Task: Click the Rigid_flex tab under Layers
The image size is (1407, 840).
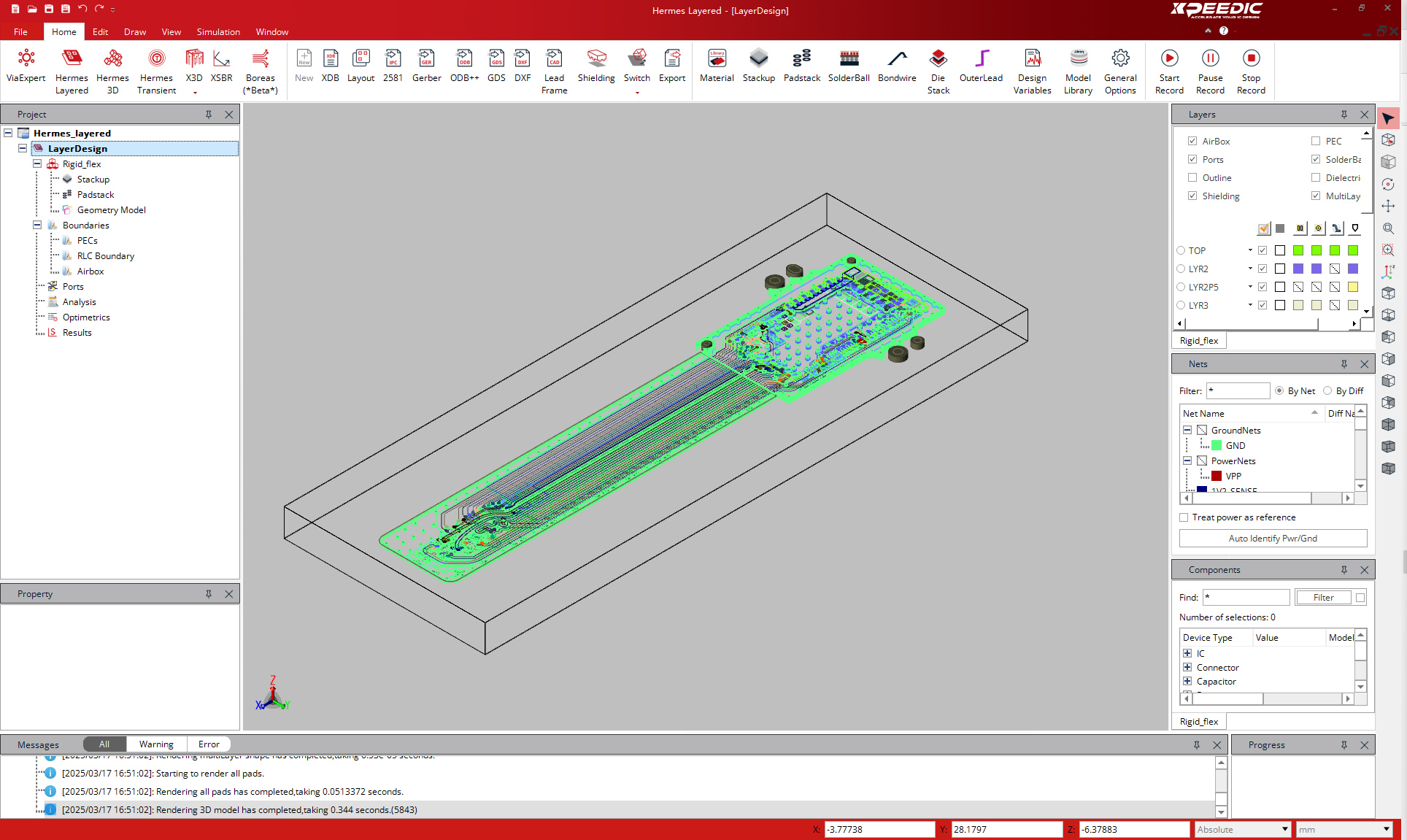Action: pos(1199,341)
